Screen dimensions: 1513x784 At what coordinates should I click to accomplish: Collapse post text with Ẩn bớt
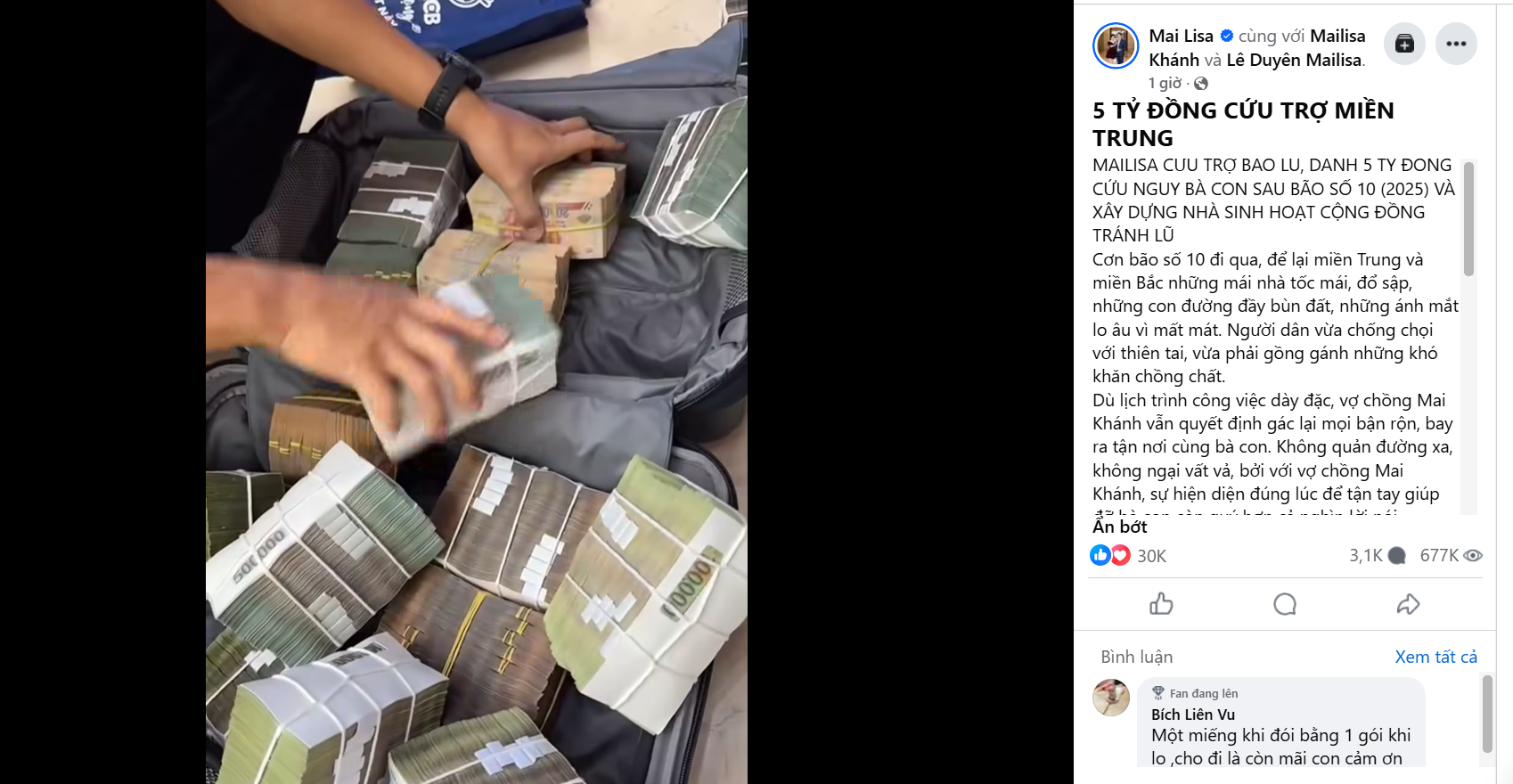tap(1120, 527)
